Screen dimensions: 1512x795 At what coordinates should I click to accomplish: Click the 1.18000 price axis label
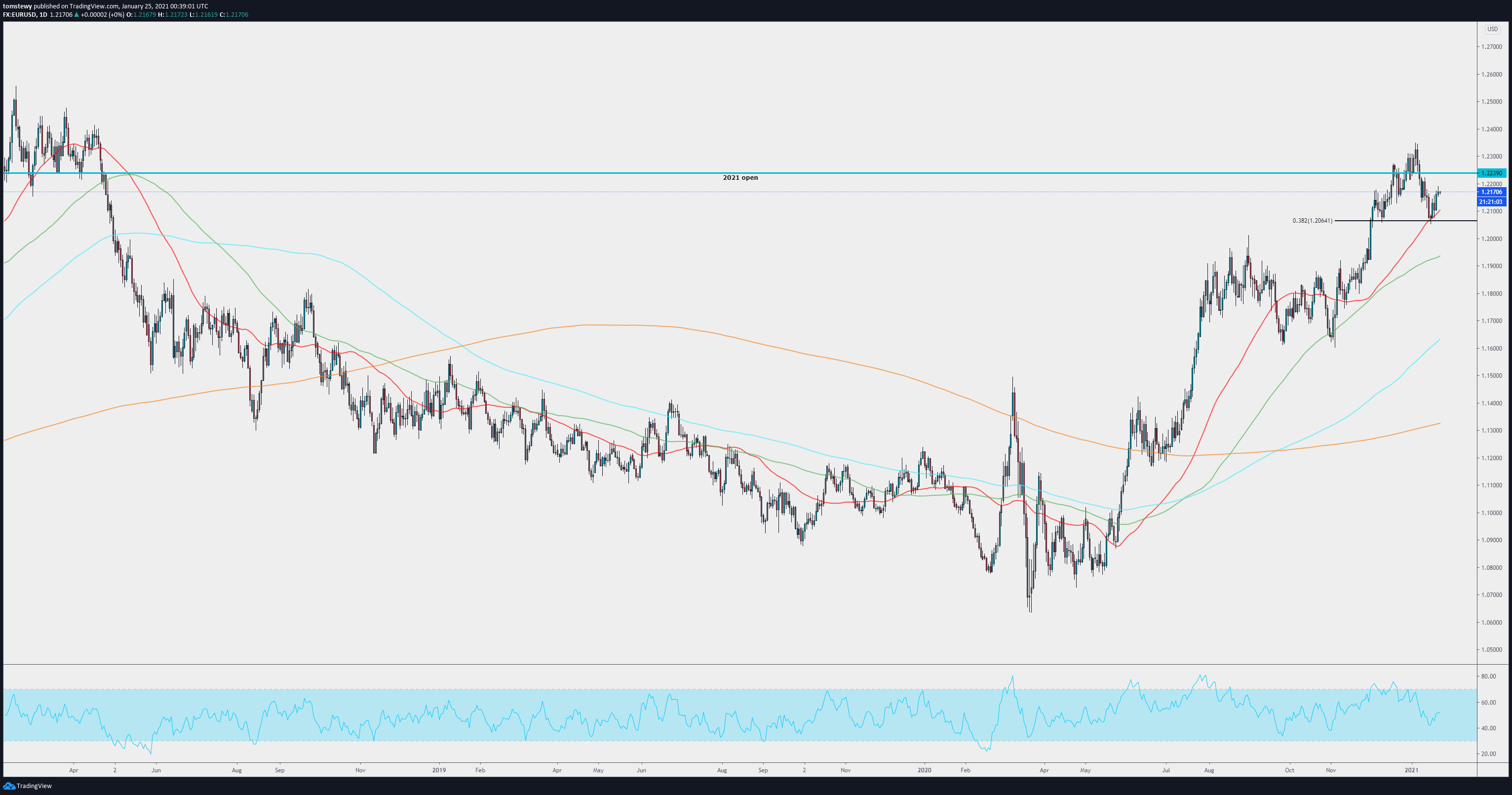[x=1491, y=294]
